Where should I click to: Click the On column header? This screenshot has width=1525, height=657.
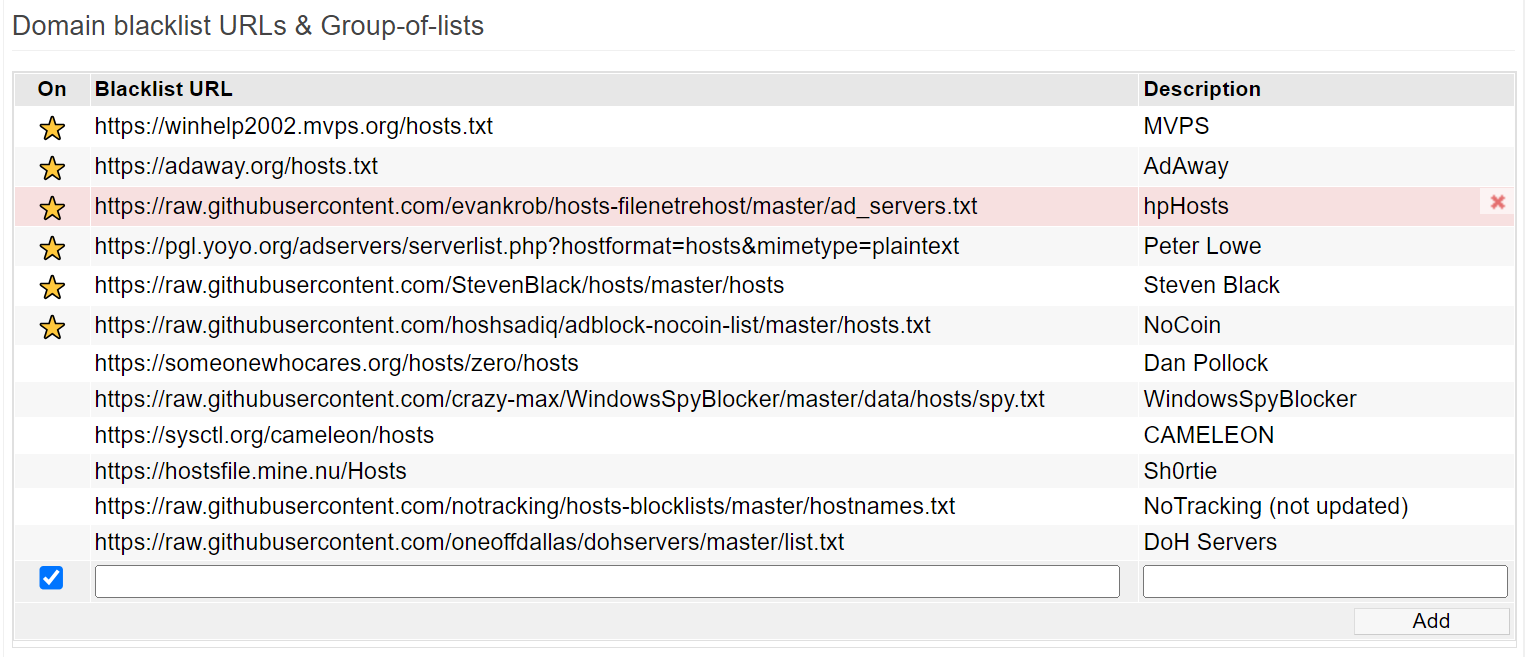pyautogui.click(x=52, y=89)
